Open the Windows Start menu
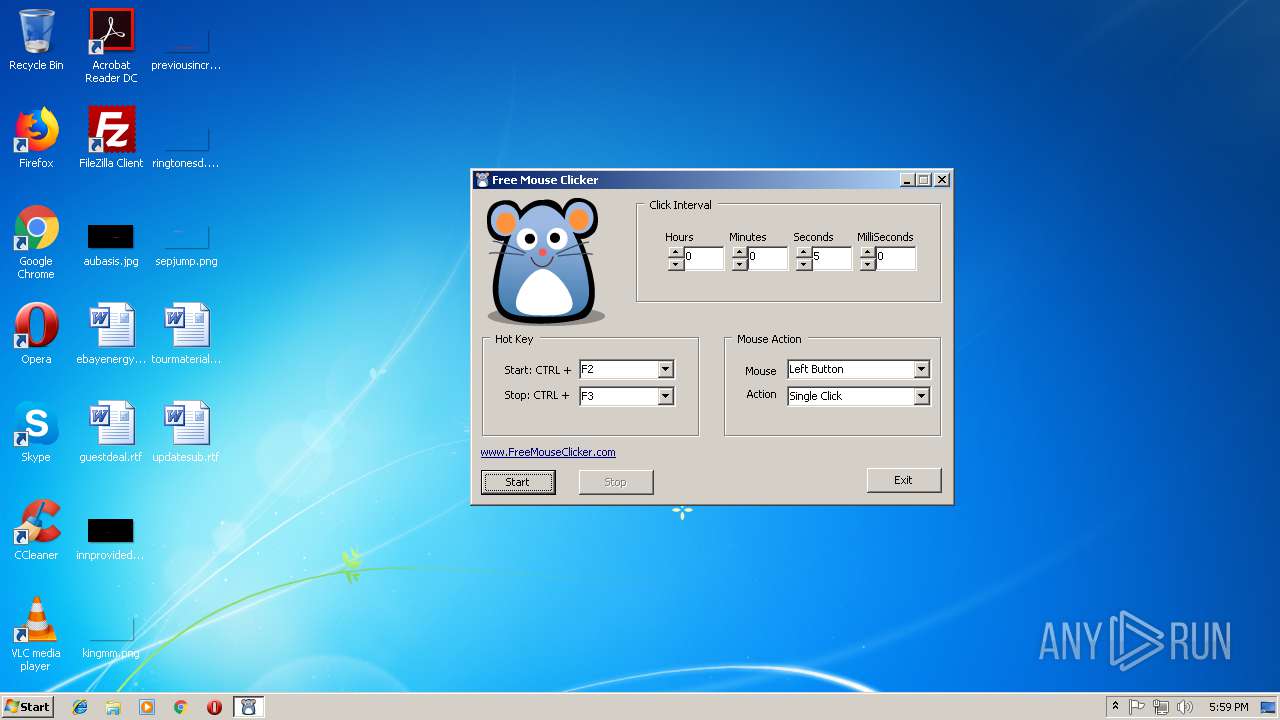 click(x=27, y=707)
